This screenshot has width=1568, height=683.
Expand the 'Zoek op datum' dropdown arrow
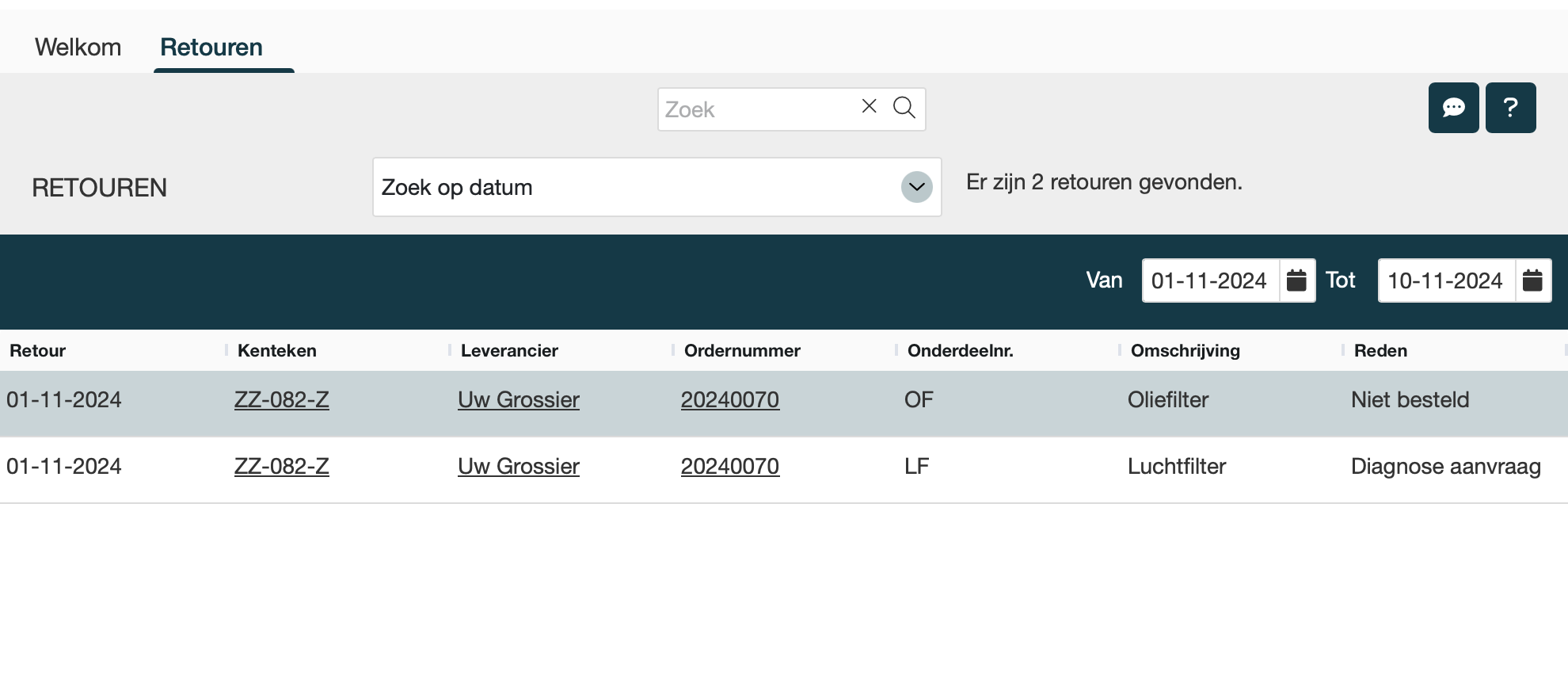pyautogui.click(x=916, y=187)
